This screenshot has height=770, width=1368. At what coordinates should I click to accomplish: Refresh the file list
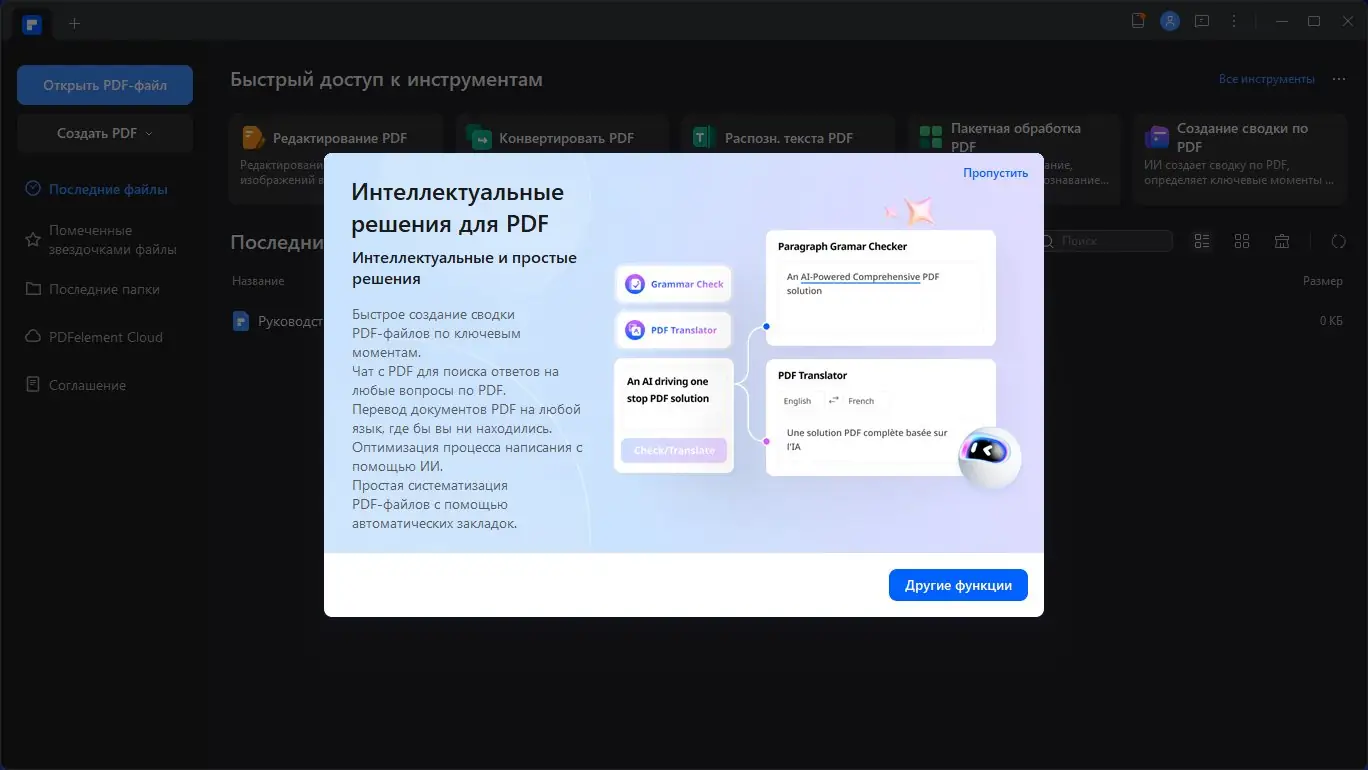click(1338, 240)
